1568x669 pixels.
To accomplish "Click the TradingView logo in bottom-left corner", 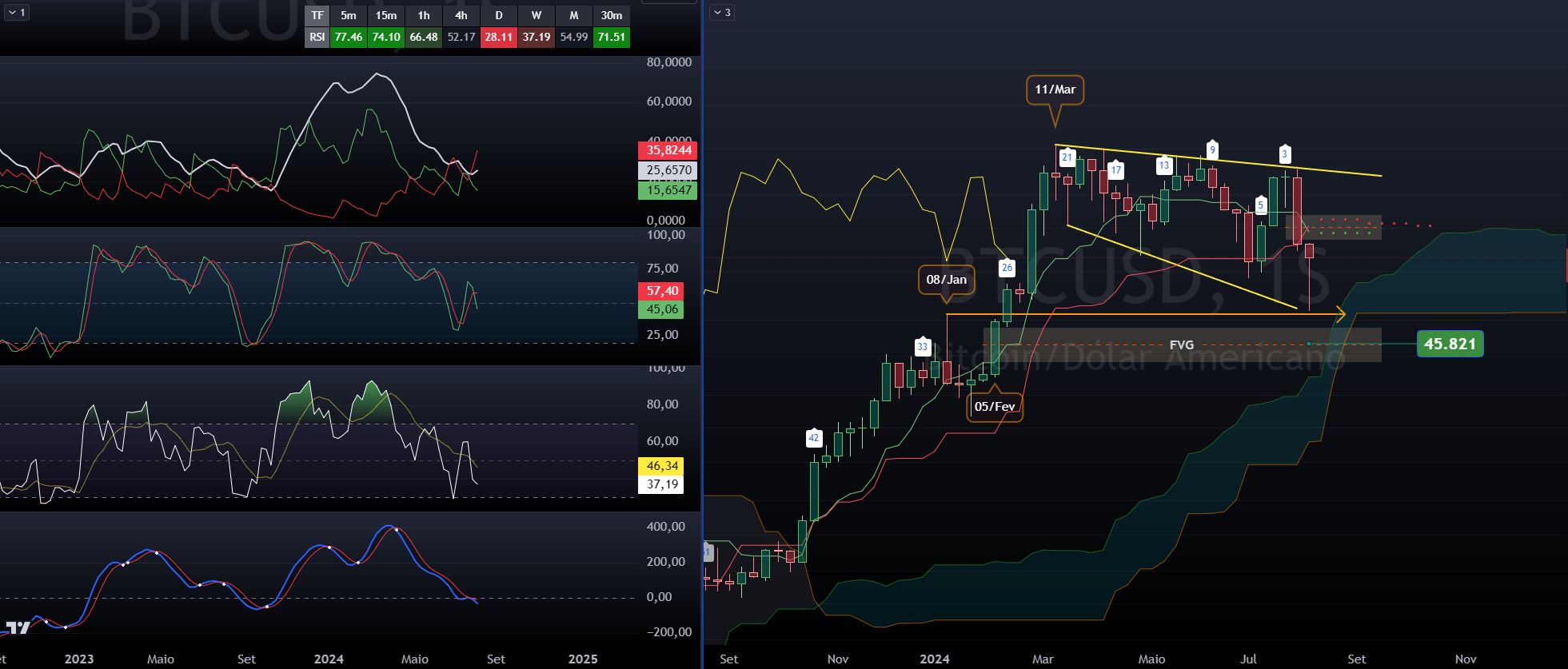I will click(18, 628).
